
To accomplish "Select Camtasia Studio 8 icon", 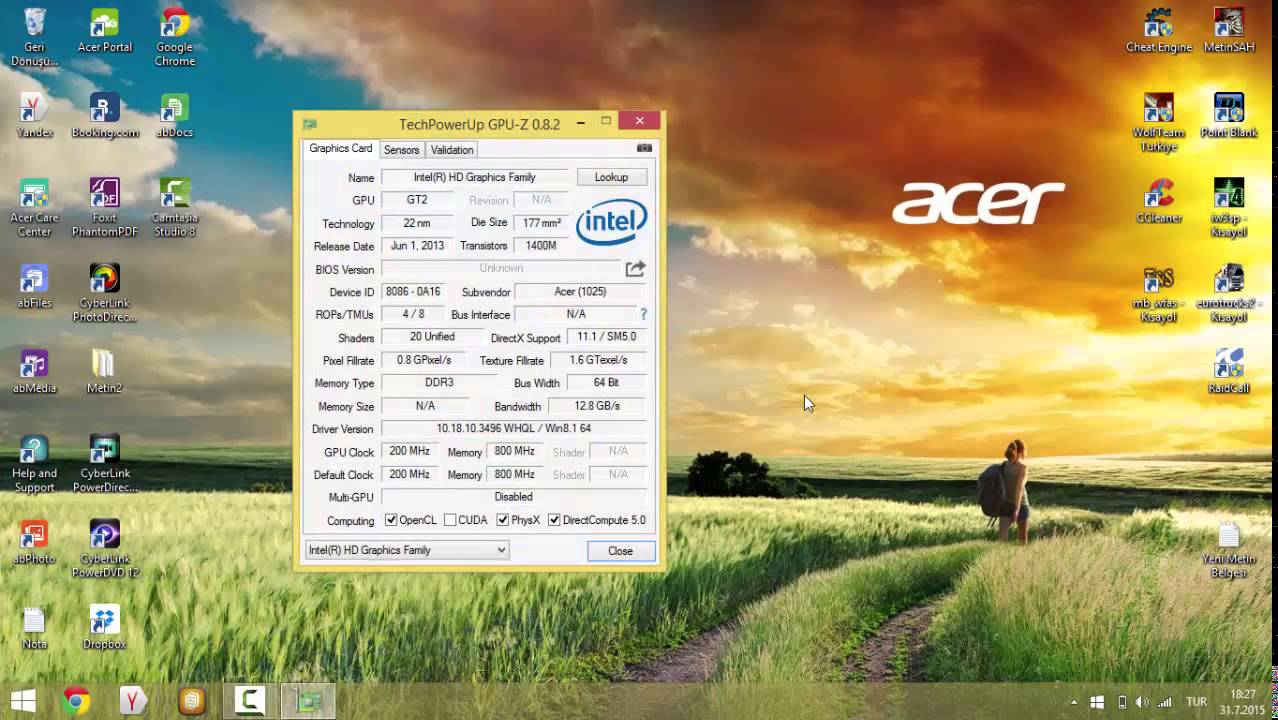I will (175, 208).
